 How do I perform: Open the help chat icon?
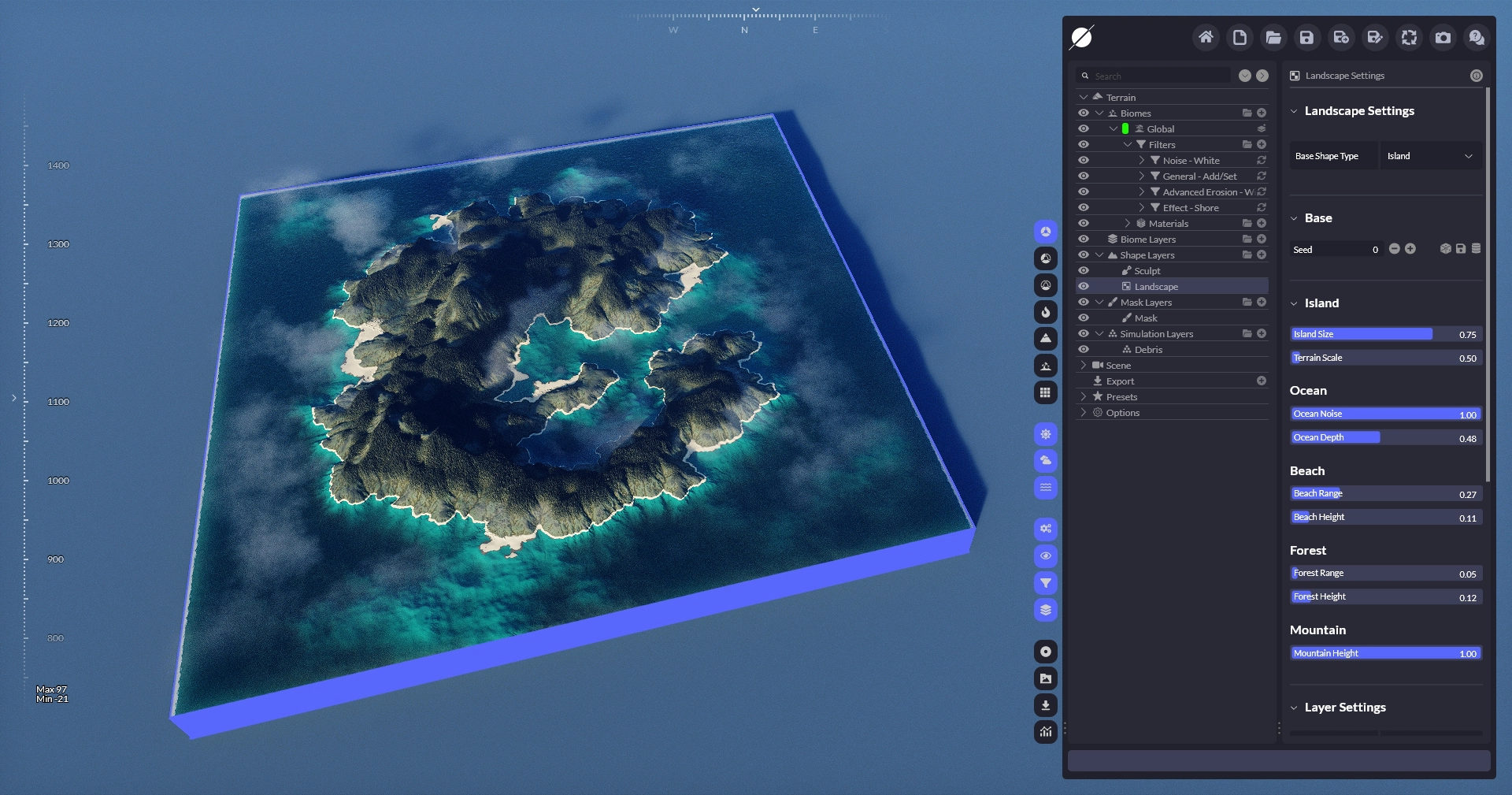1477,37
